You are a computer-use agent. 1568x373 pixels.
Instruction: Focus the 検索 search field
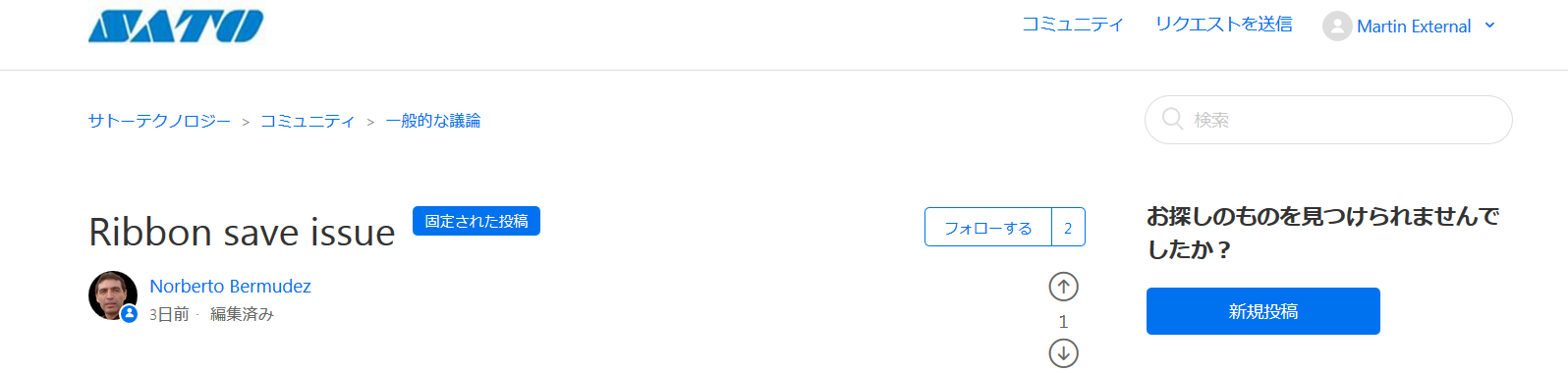(1328, 120)
